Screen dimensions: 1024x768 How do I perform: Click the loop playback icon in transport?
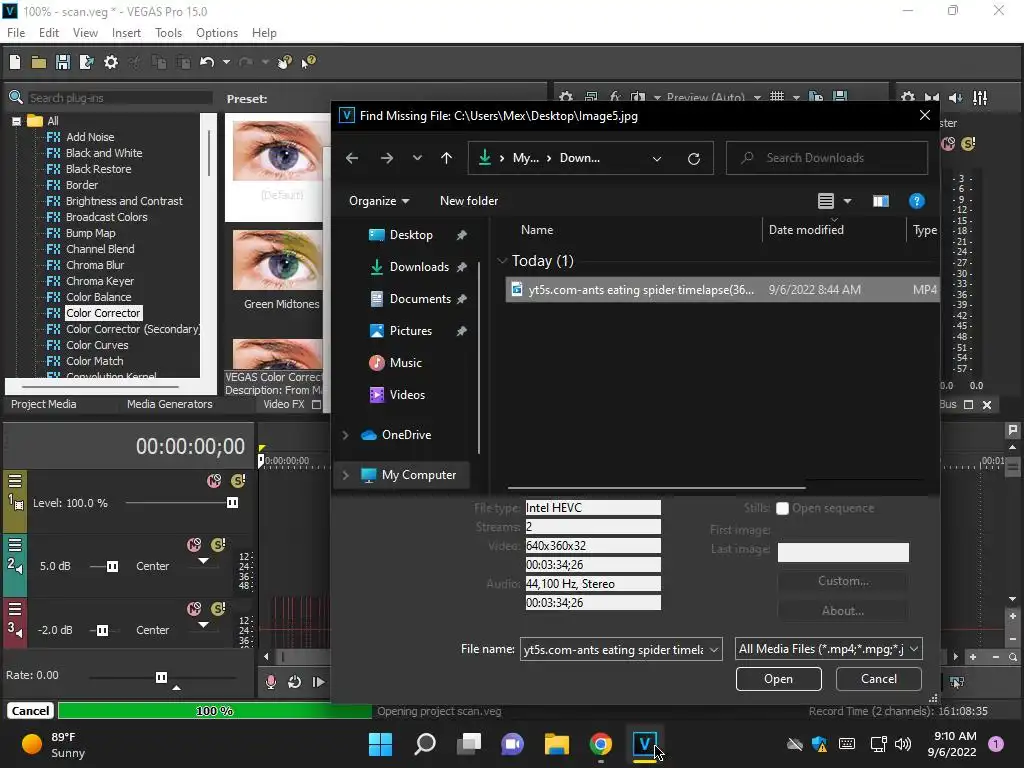point(295,682)
